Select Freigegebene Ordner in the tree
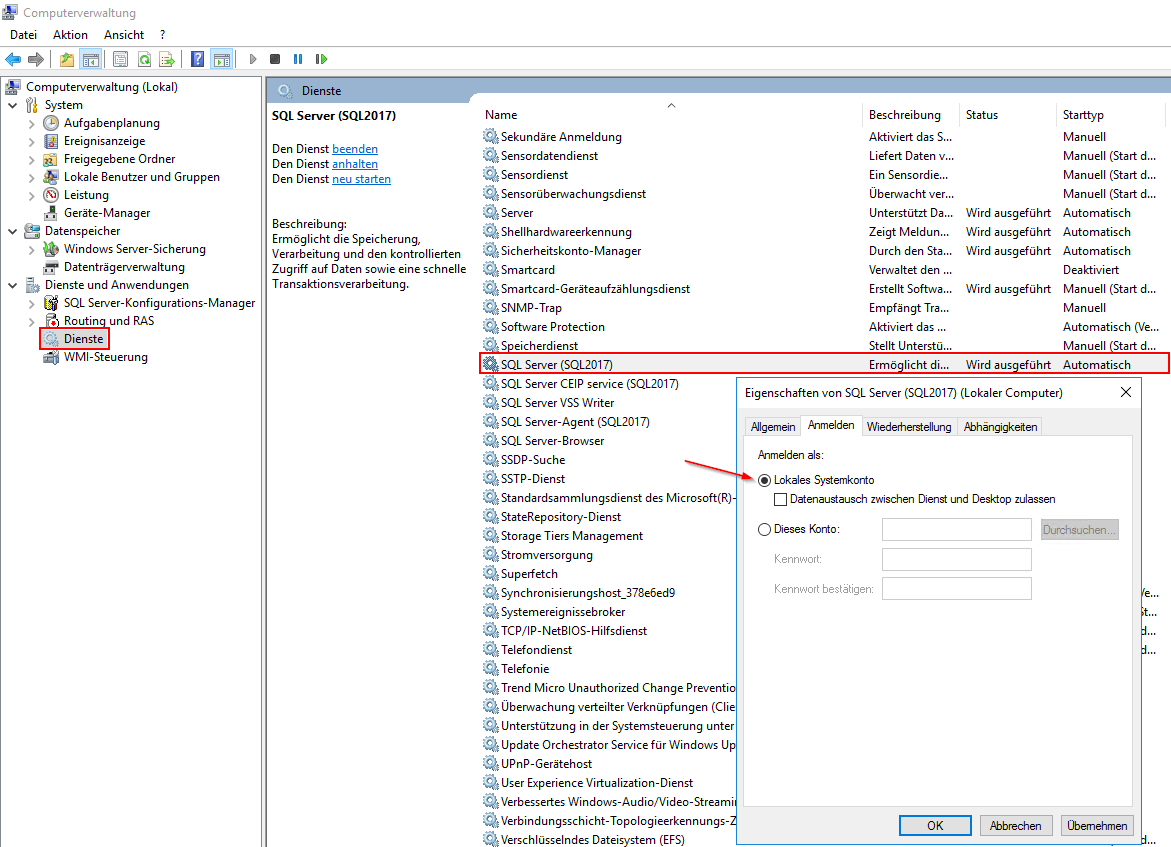1171x847 pixels. pyautogui.click(x=119, y=159)
